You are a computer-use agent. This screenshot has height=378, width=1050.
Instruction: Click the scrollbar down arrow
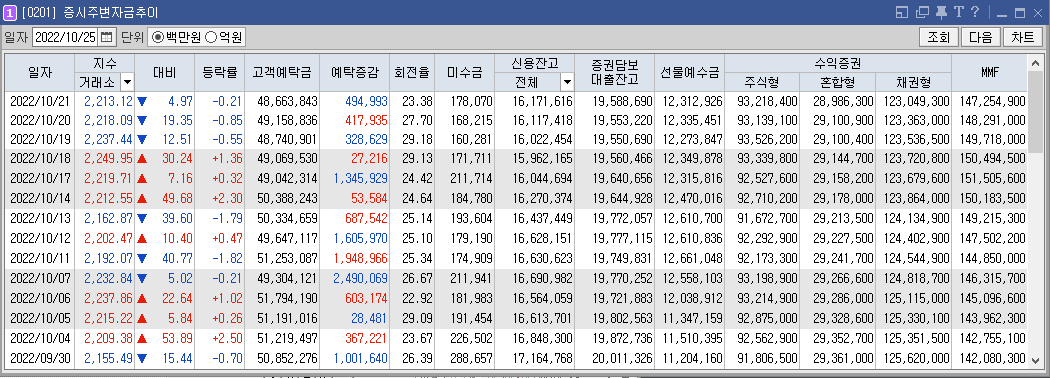(x=1035, y=360)
